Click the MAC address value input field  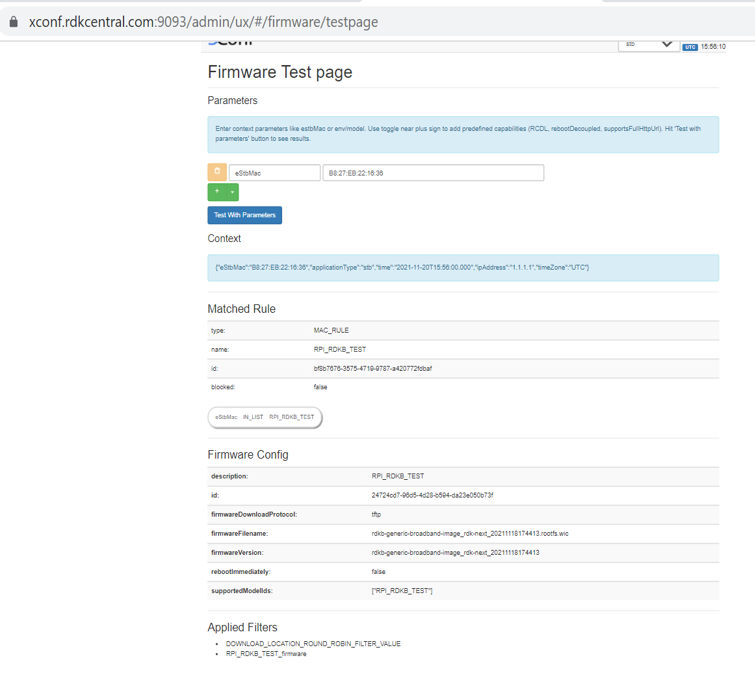tap(433, 173)
